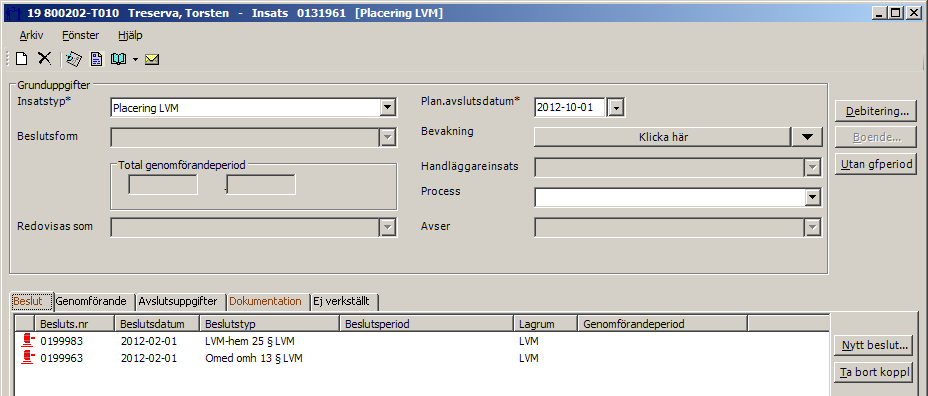Click the Beslutsperiod column header
The height and width of the screenshot is (396, 928).
pyautogui.click(x=427, y=324)
